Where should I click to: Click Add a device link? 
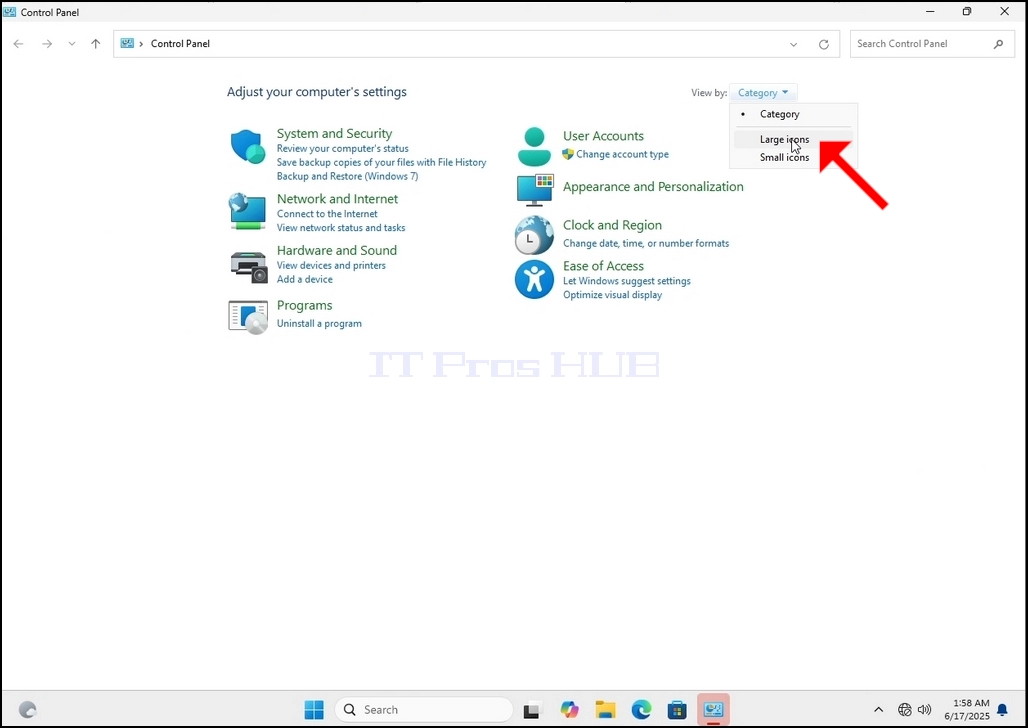[304, 279]
